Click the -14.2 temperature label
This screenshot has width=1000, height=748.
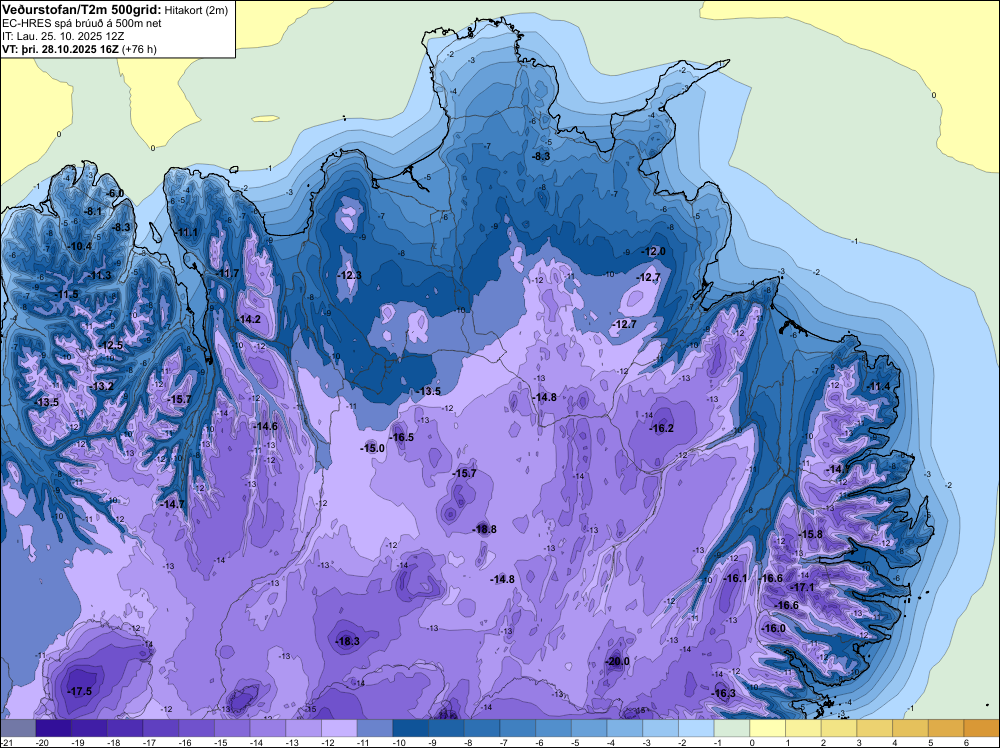[x=248, y=319]
